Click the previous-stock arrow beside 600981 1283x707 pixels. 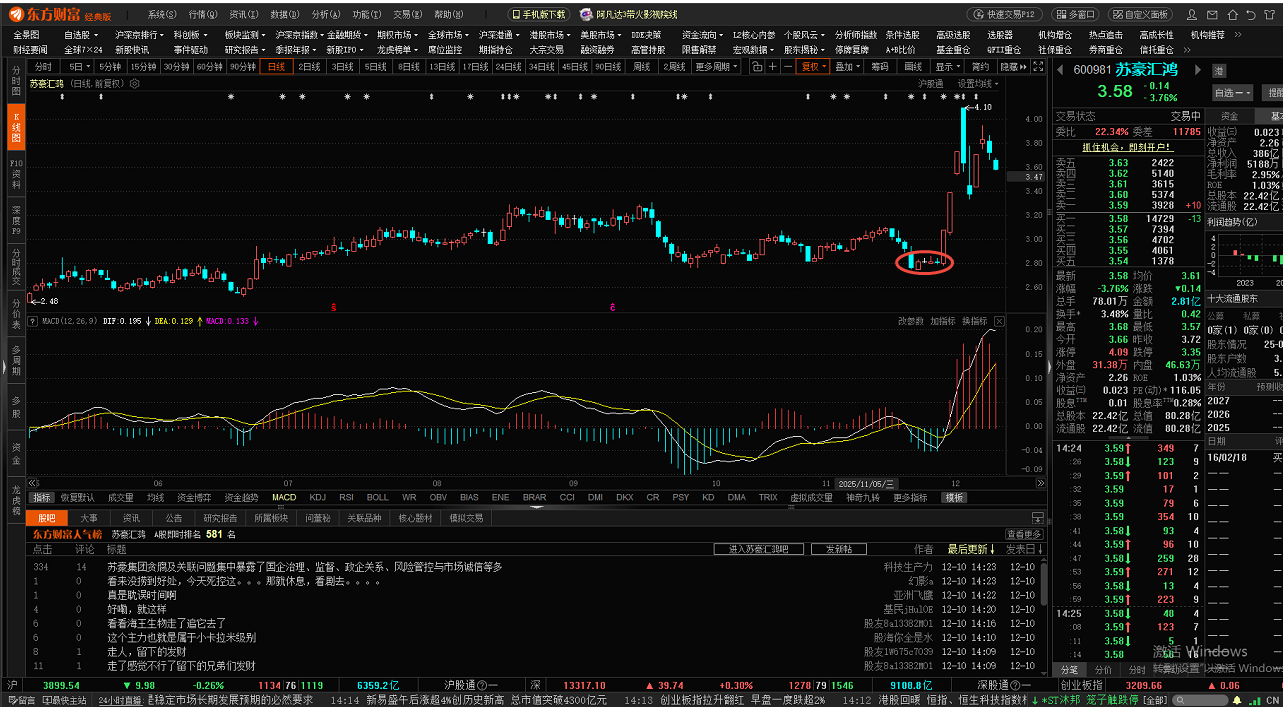click(x=1060, y=69)
